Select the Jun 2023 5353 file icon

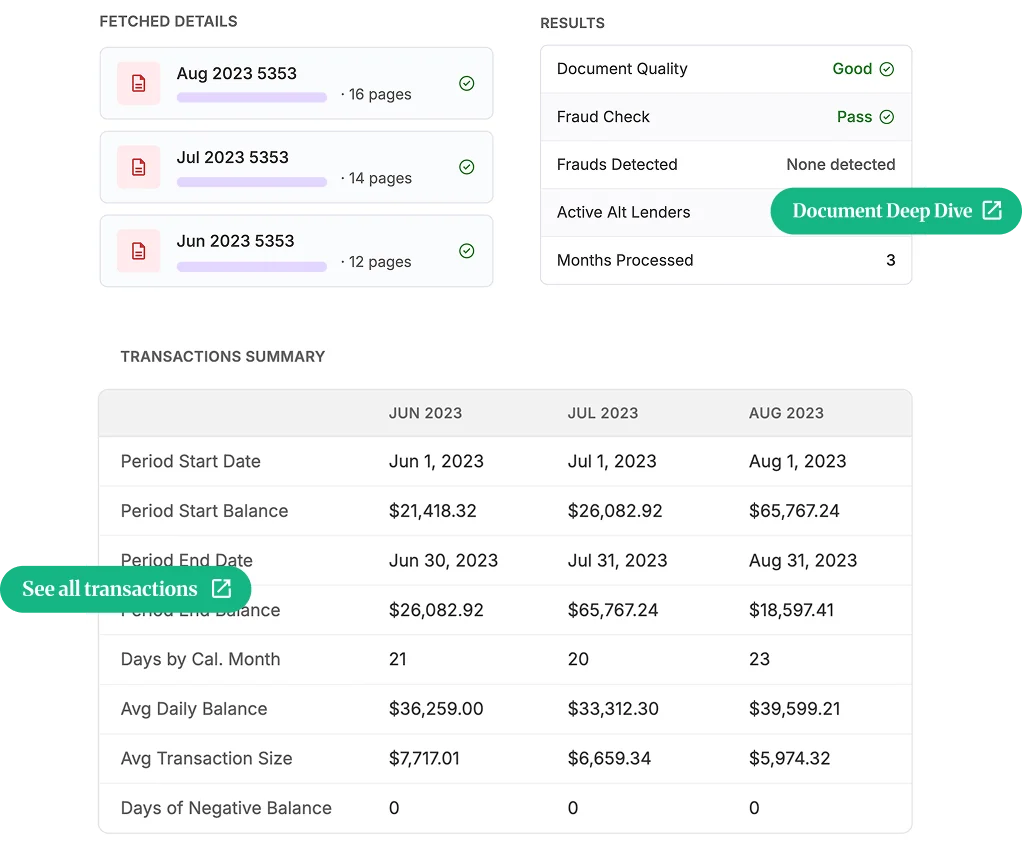[x=138, y=251]
